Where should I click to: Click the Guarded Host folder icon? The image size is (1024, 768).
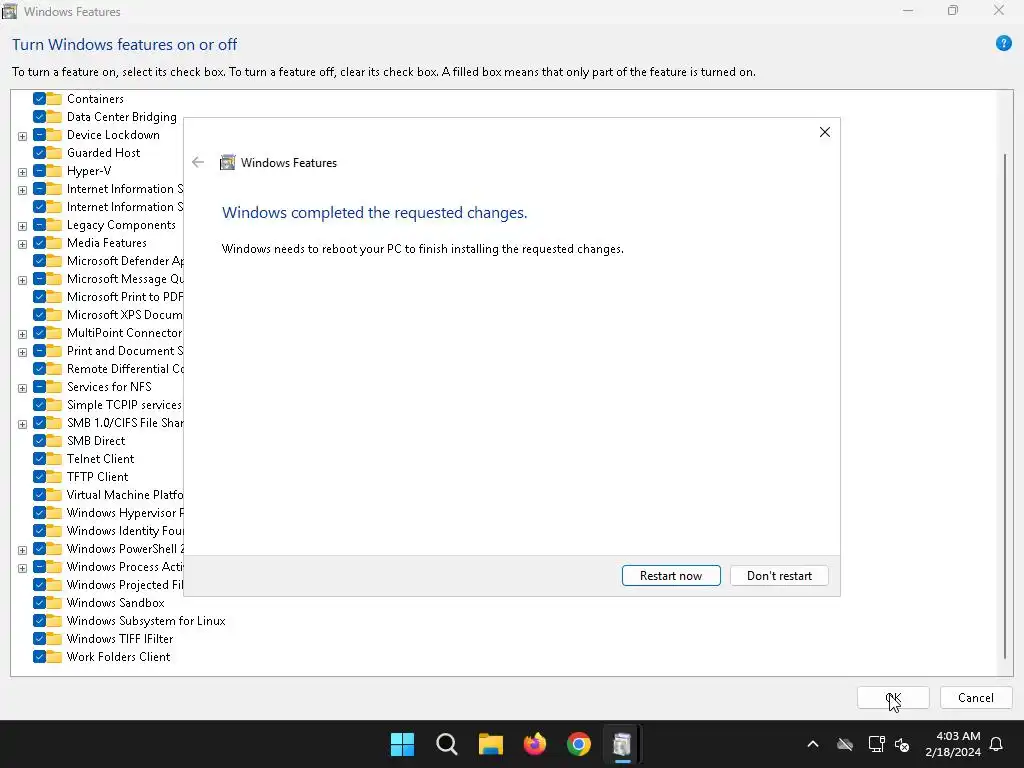[x=54, y=153]
